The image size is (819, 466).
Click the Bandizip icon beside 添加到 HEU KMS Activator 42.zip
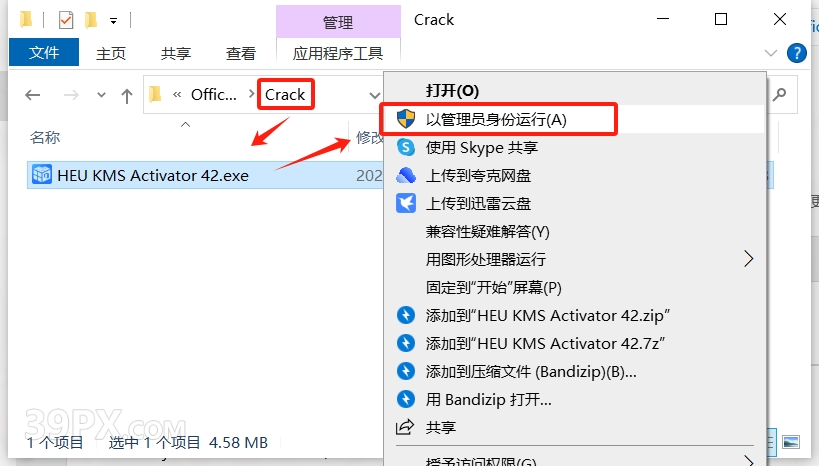(x=406, y=315)
